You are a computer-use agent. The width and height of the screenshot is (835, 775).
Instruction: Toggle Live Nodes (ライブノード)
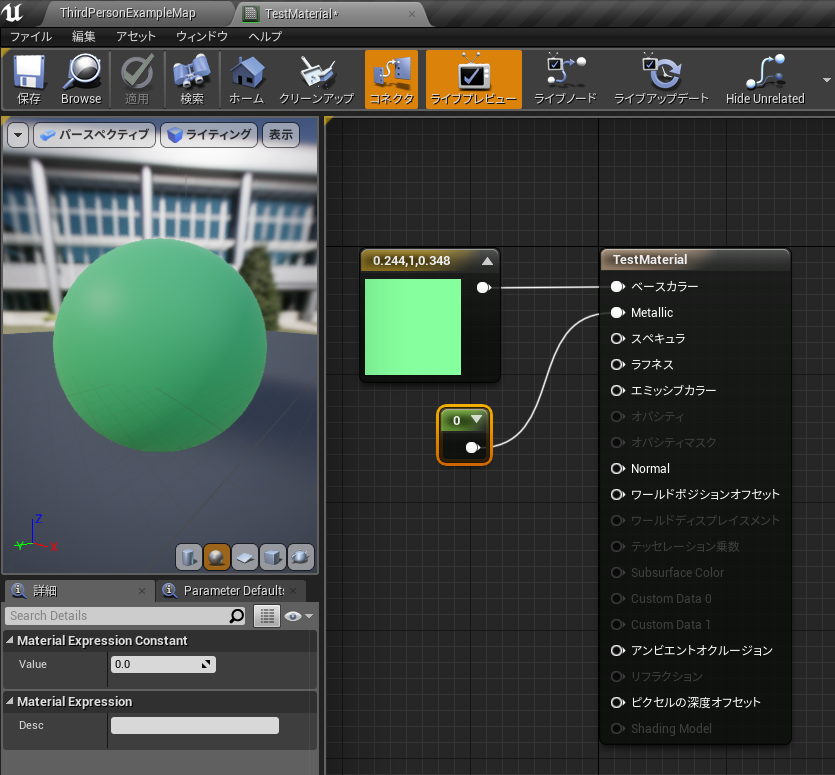[x=565, y=79]
